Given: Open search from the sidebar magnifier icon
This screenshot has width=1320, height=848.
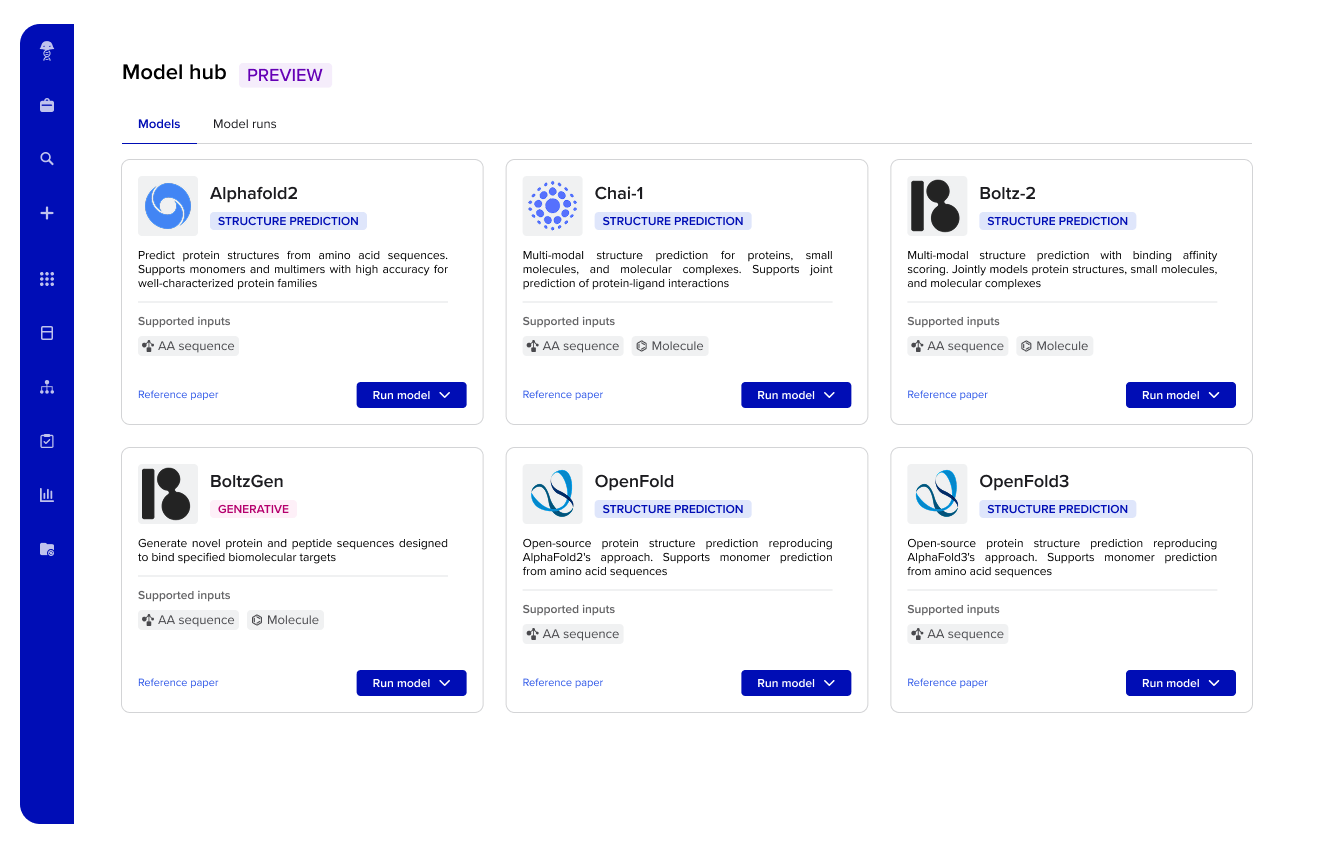Looking at the screenshot, I should click(47, 159).
